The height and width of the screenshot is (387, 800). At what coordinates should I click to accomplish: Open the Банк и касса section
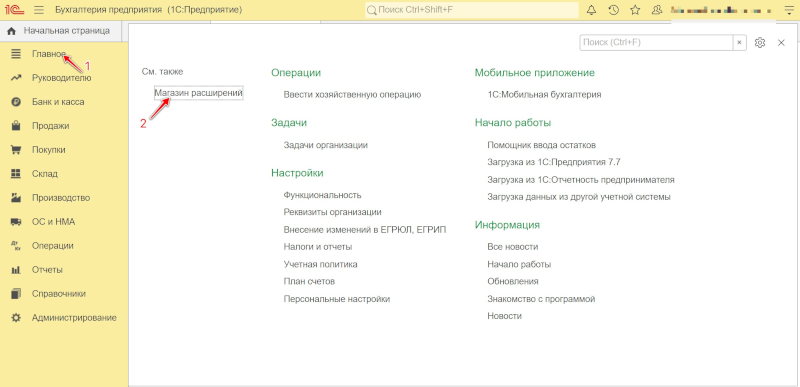tap(58, 102)
